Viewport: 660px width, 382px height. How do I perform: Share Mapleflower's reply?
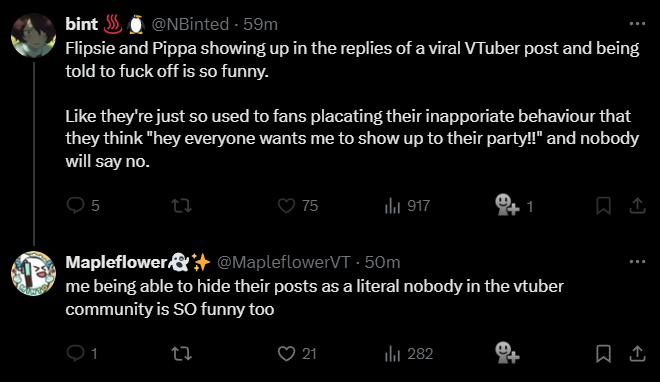pyautogui.click(x=637, y=353)
